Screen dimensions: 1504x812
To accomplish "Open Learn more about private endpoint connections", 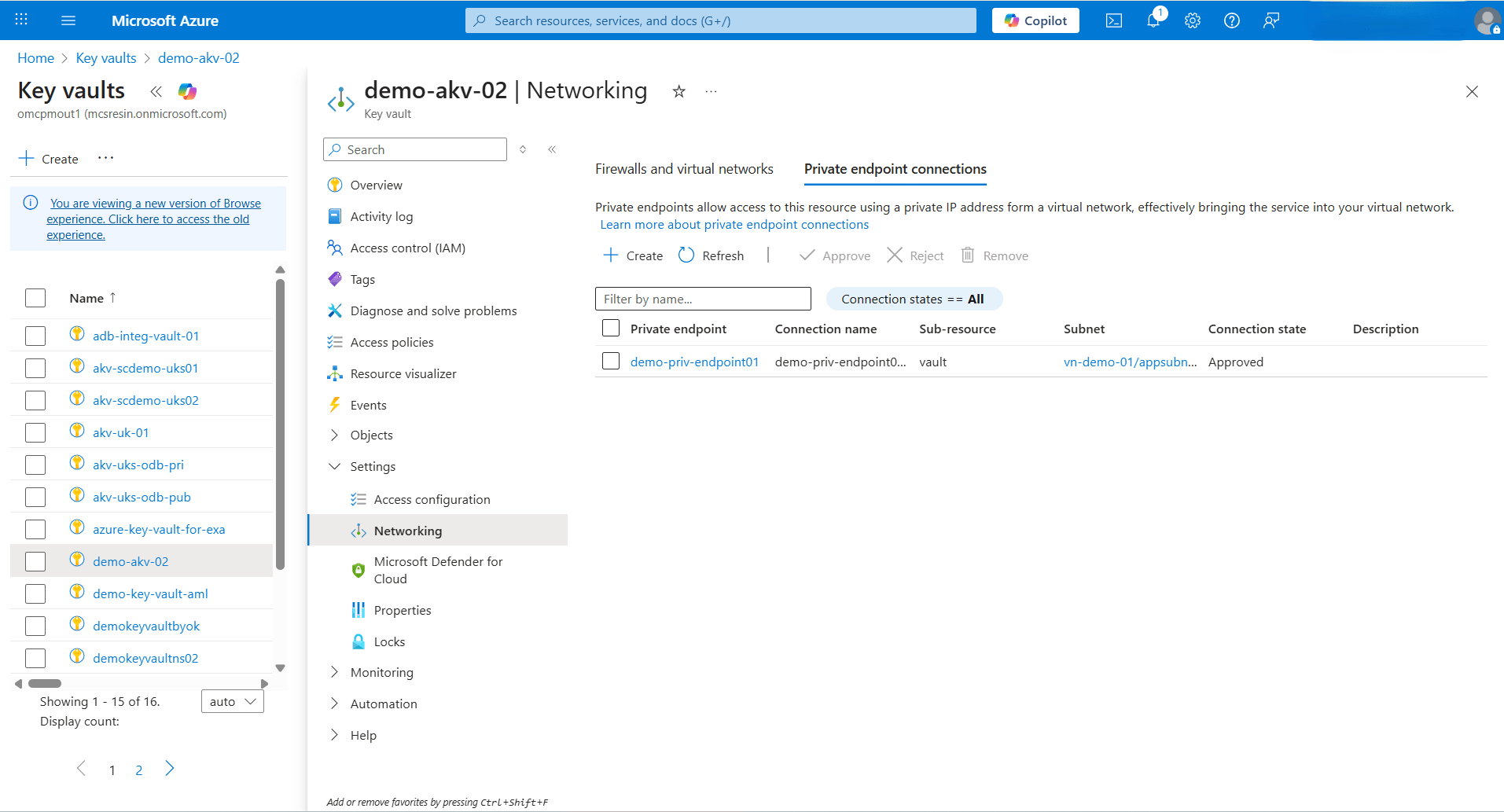I will point(734,224).
